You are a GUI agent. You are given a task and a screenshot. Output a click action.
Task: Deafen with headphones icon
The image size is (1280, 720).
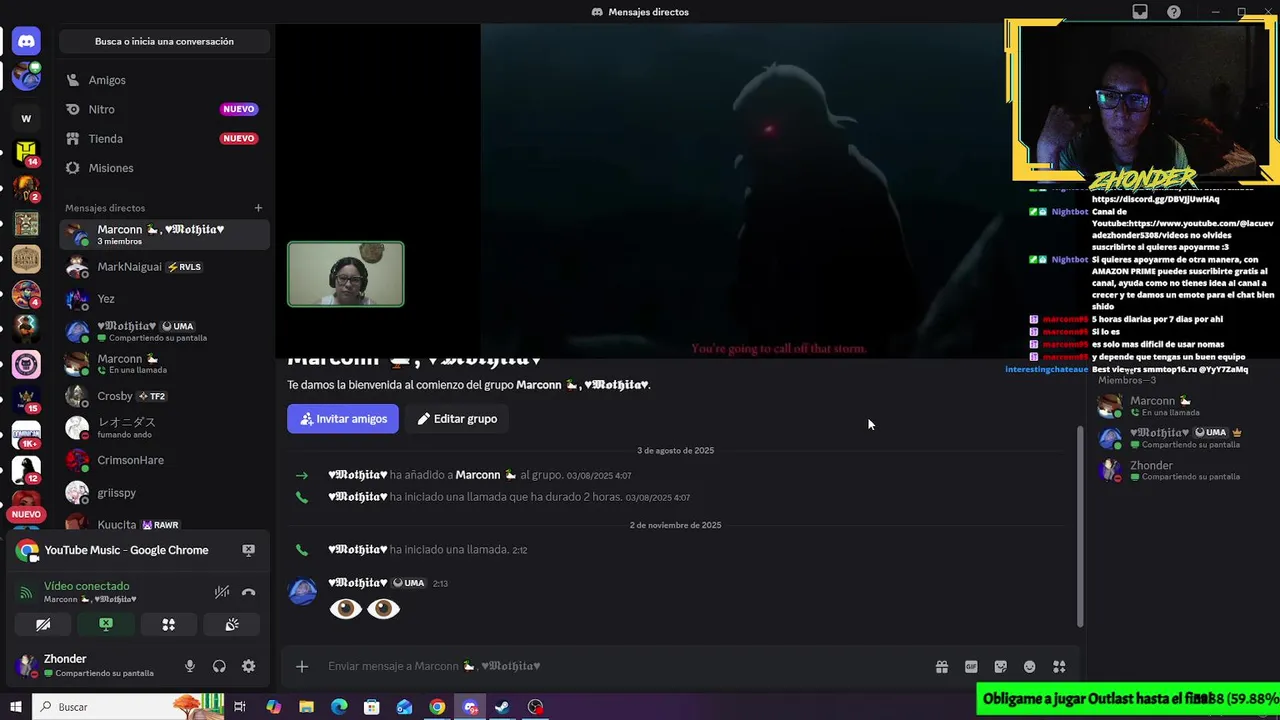click(x=219, y=666)
